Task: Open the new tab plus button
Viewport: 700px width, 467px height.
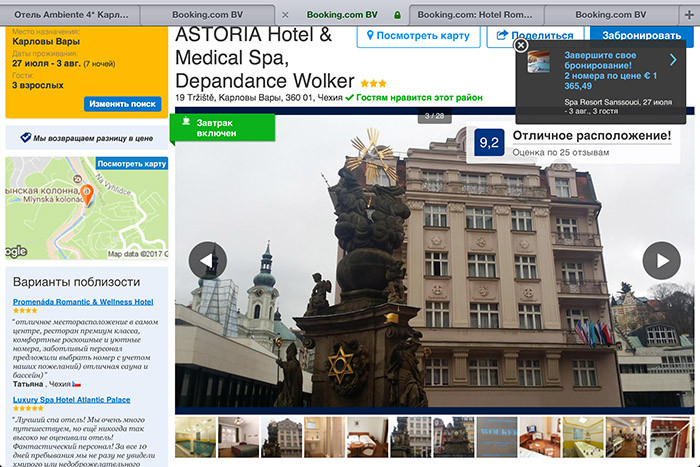Action: point(689,15)
